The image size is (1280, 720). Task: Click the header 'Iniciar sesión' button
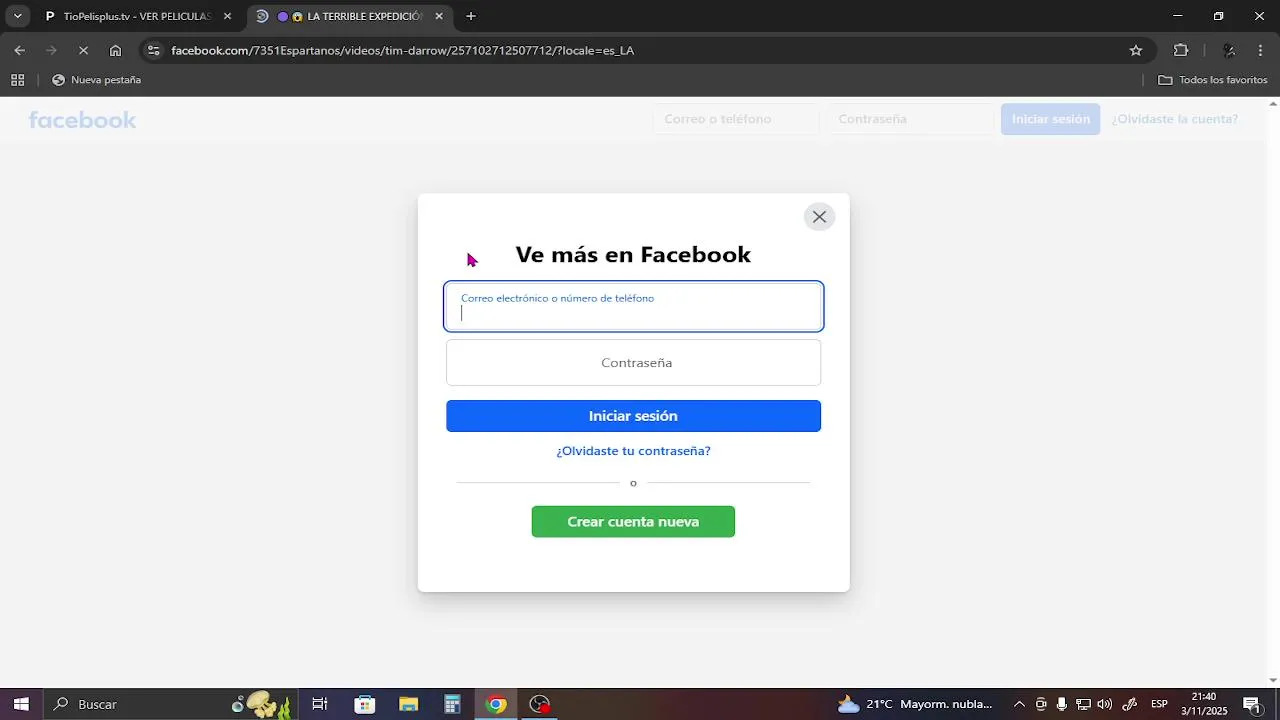point(1050,119)
